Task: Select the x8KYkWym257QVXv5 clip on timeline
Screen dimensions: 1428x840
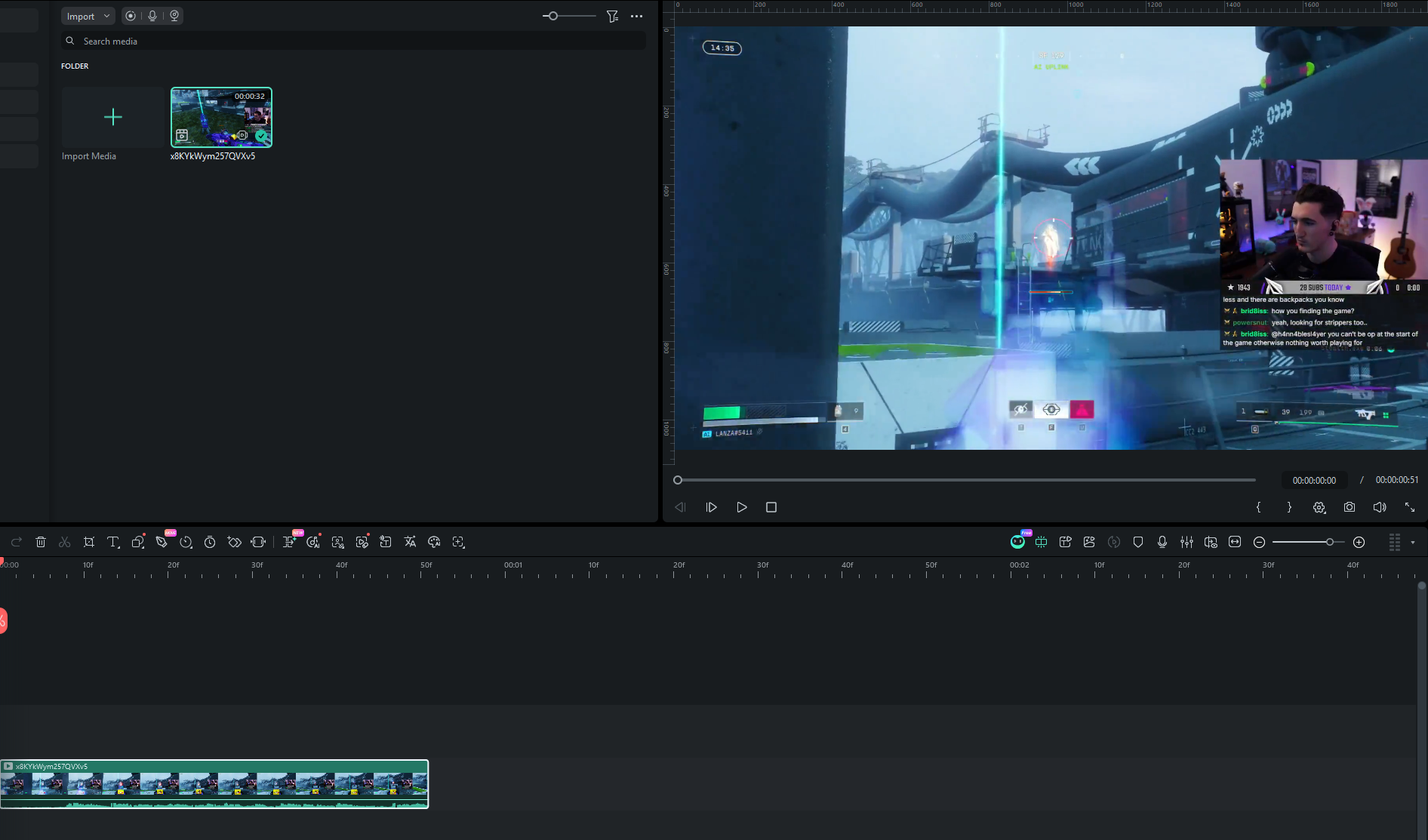Action: 214,784
